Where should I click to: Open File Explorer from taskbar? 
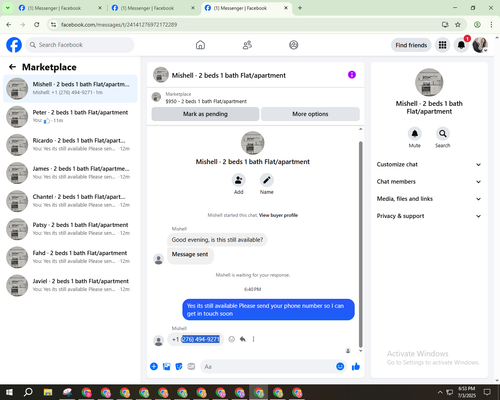pyautogui.click(x=48, y=392)
